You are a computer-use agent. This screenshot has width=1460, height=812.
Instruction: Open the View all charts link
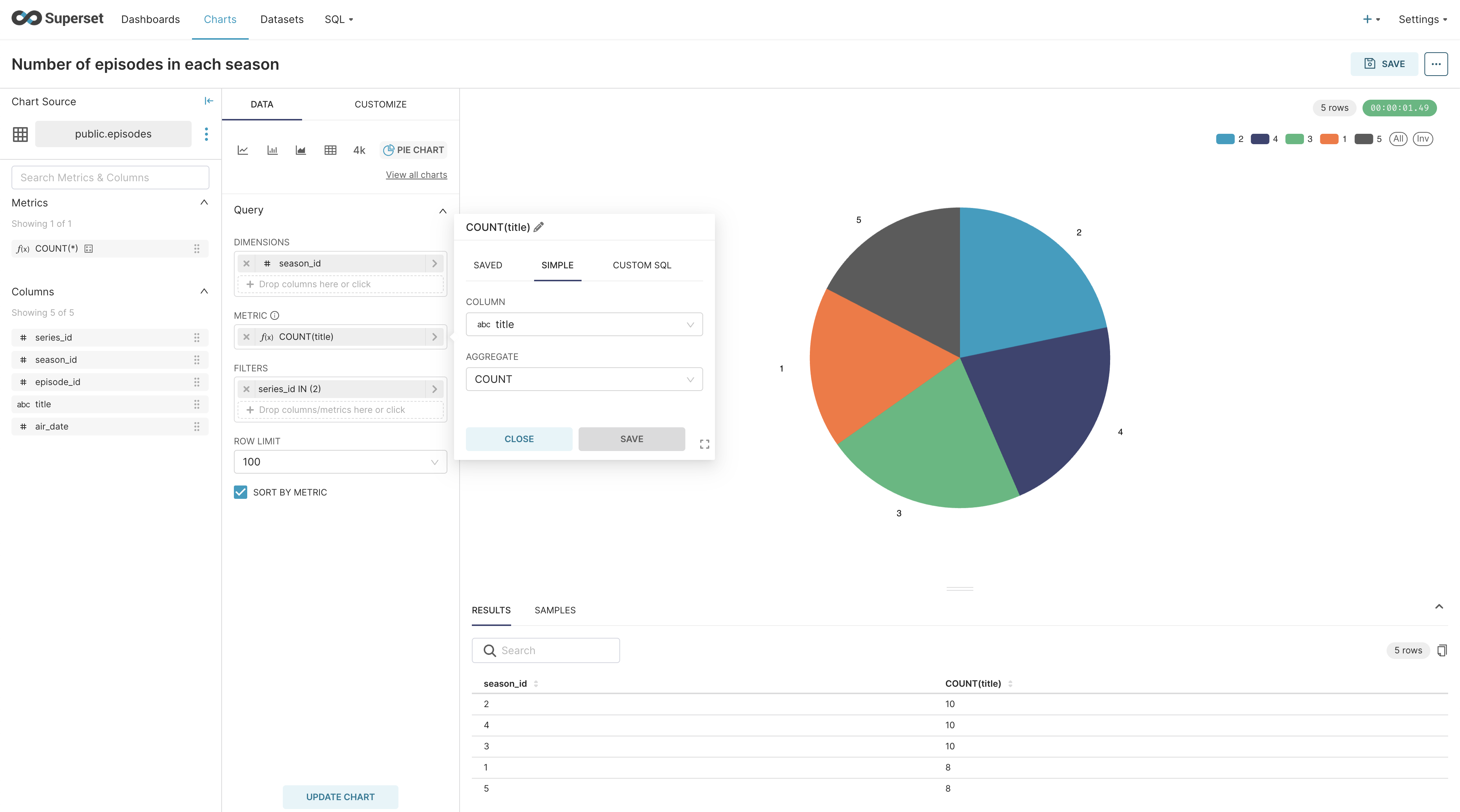click(416, 175)
